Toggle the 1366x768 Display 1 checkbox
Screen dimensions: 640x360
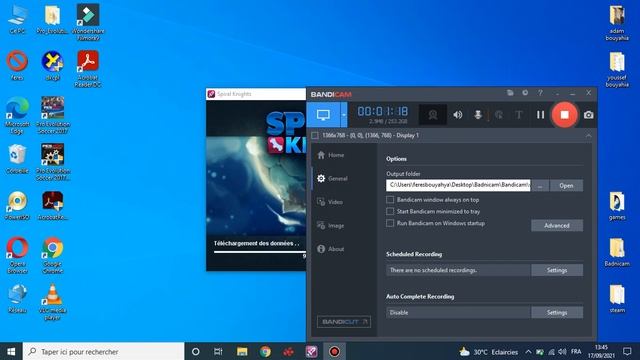click(x=315, y=136)
